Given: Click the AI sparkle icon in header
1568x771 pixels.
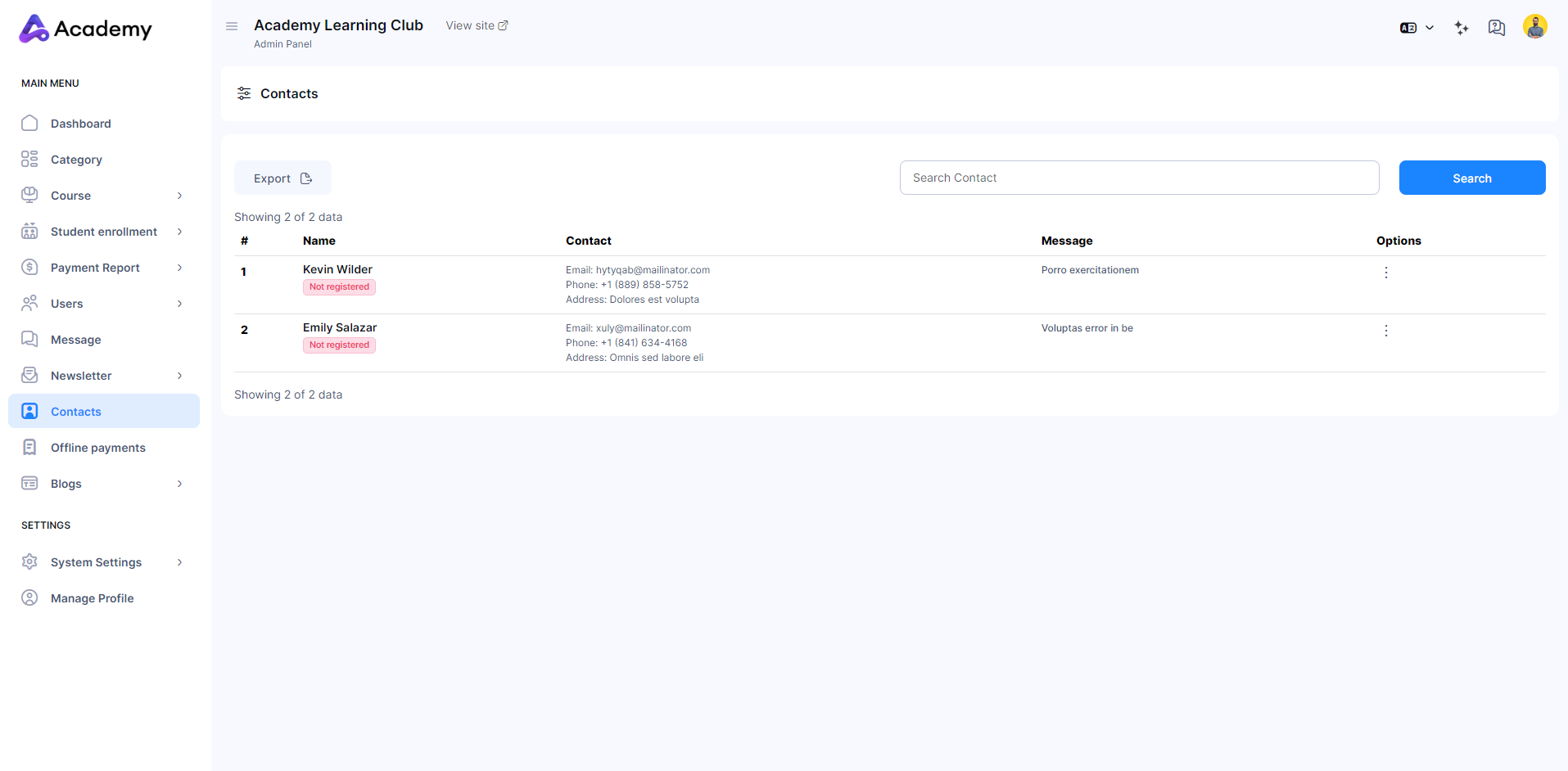Looking at the screenshot, I should [1462, 28].
